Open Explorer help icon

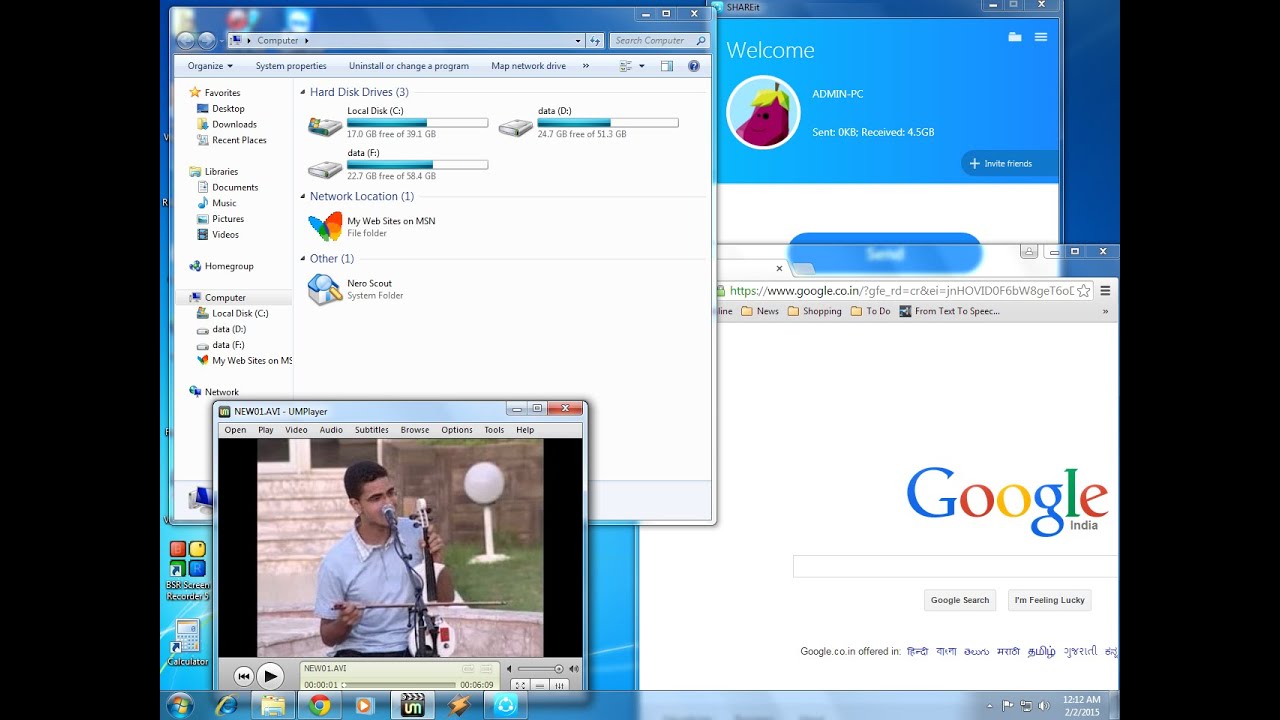pyautogui.click(x=694, y=66)
